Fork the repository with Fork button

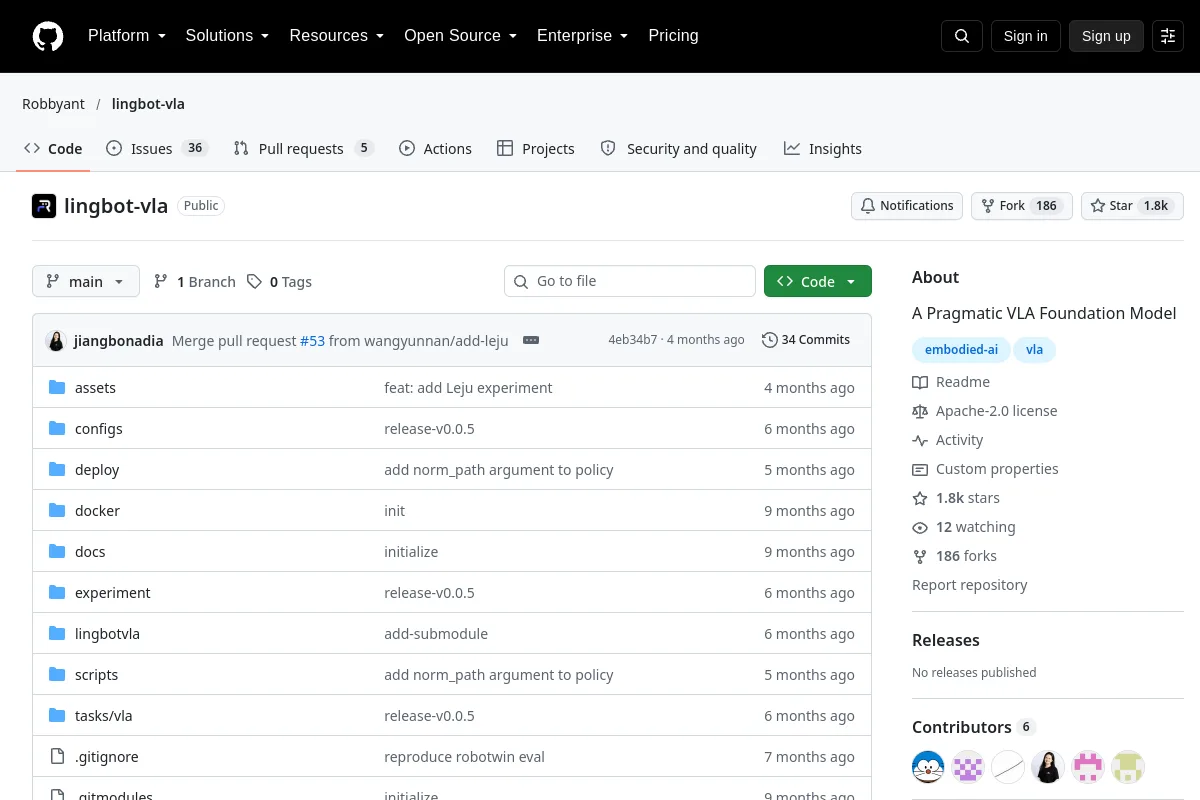[x=1022, y=206]
